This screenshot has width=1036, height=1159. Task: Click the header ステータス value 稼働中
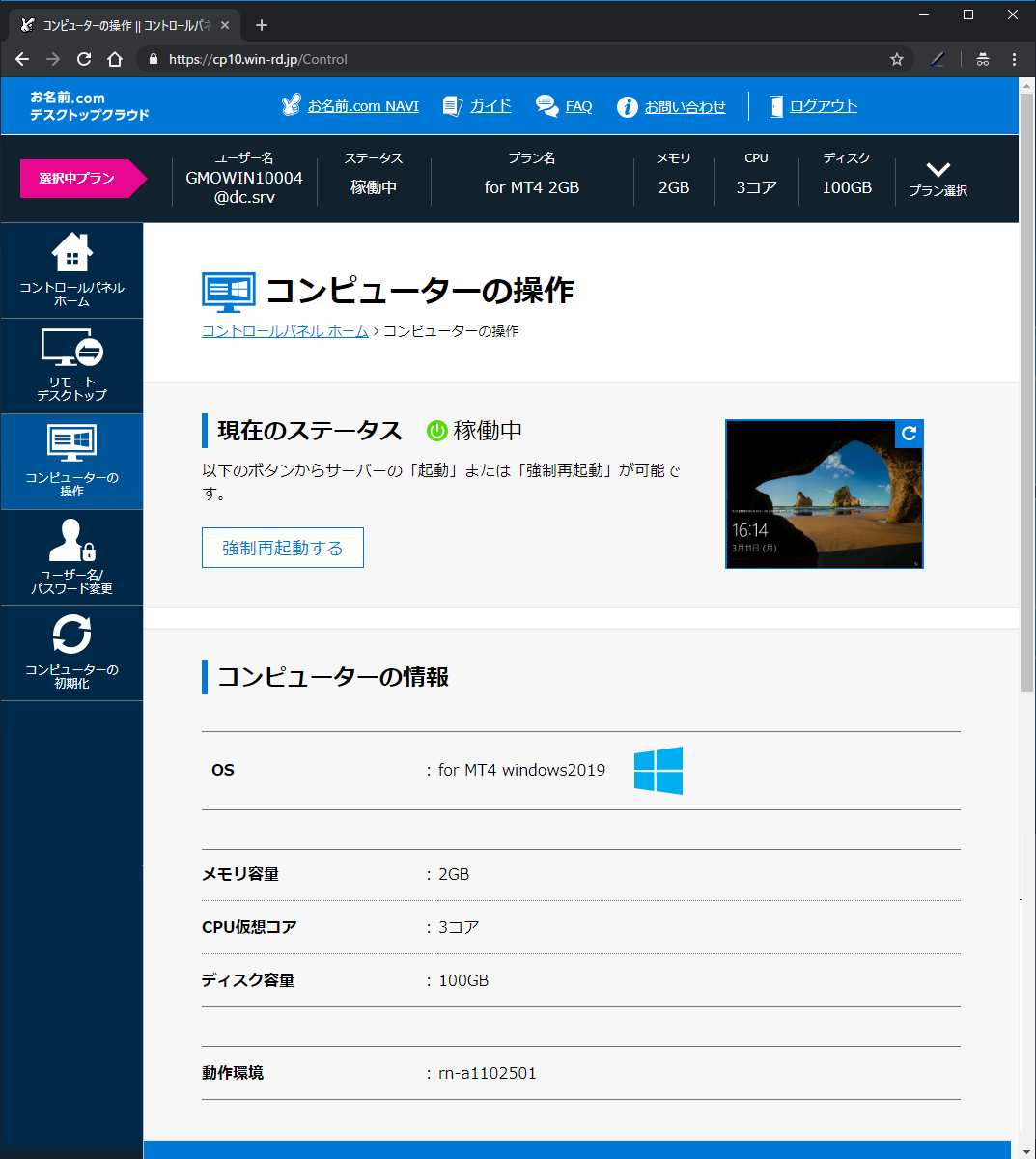tap(374, 187)
